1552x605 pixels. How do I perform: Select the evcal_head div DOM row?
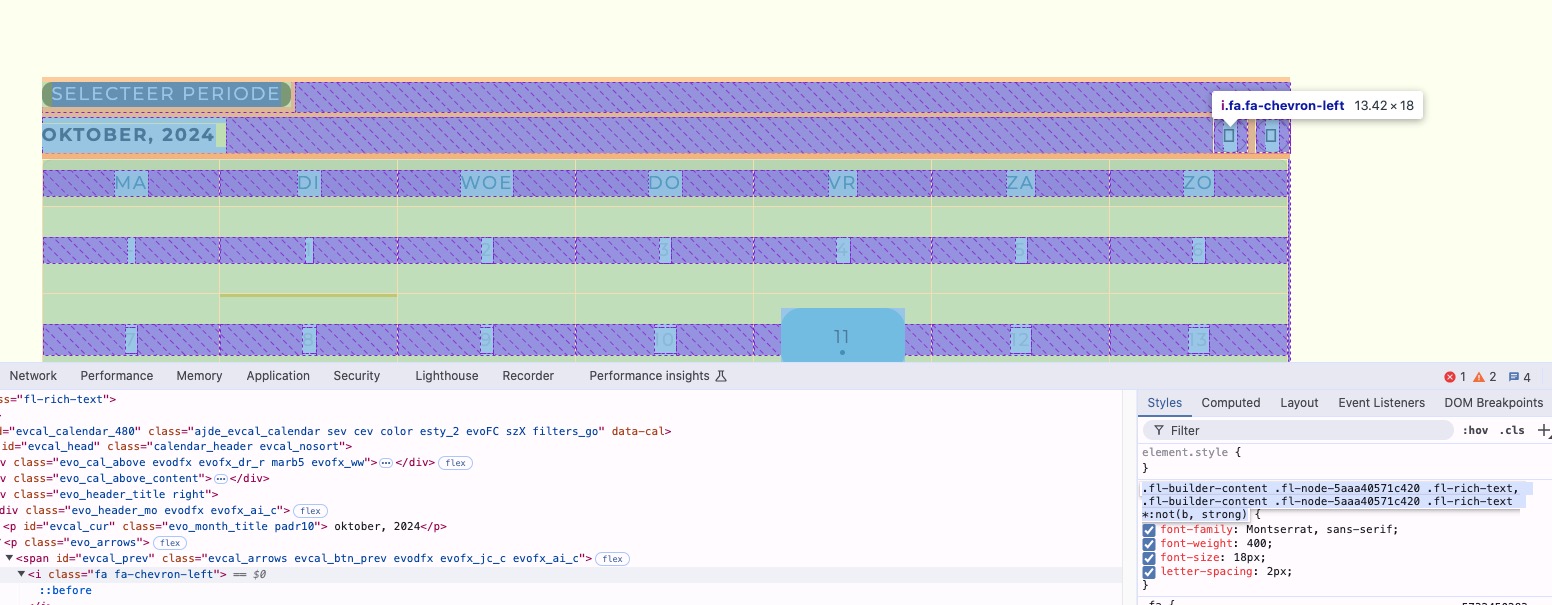coord(175,447)
